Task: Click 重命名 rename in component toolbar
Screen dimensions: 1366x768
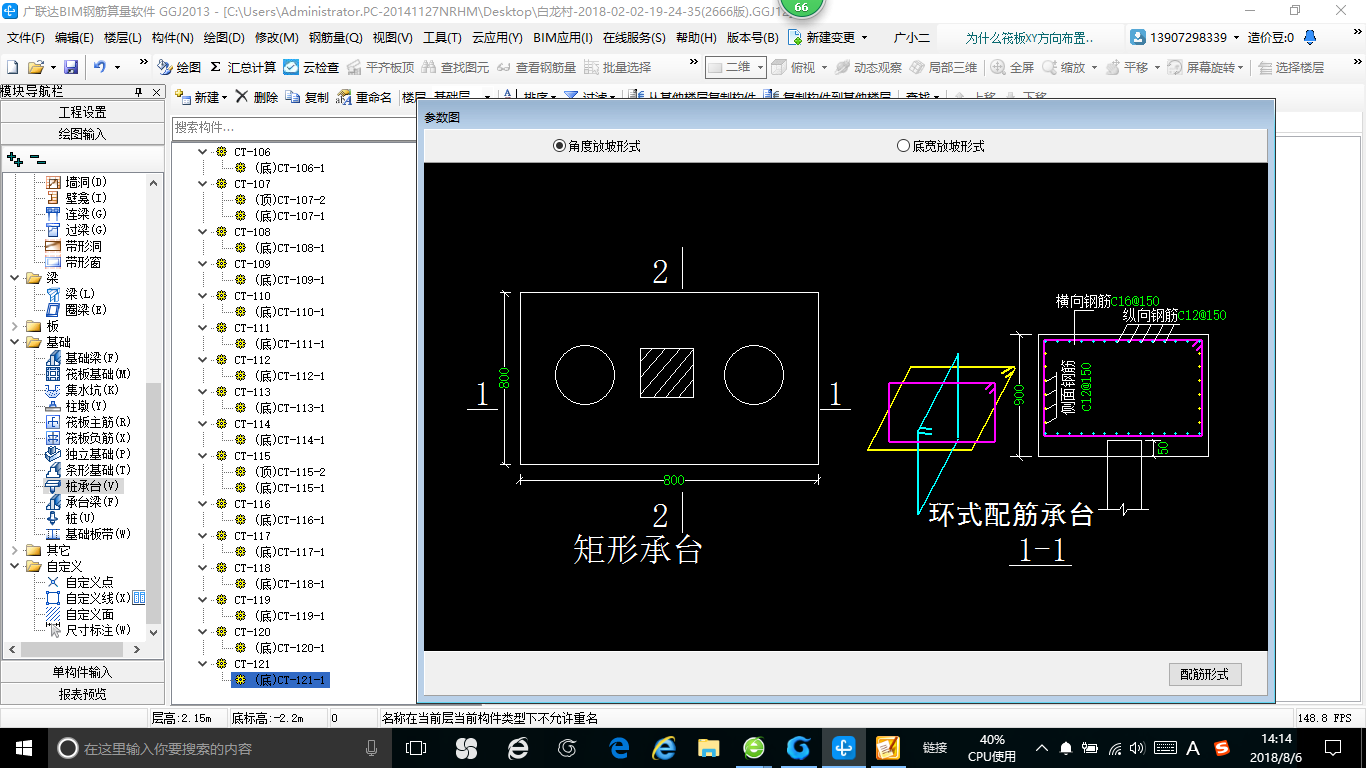Action: [x=364, y=97]
